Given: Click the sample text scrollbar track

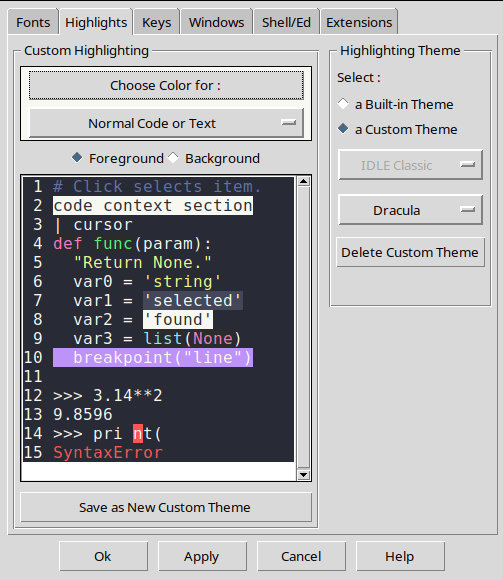Looking at the screenshot, I should pos(304,328).
